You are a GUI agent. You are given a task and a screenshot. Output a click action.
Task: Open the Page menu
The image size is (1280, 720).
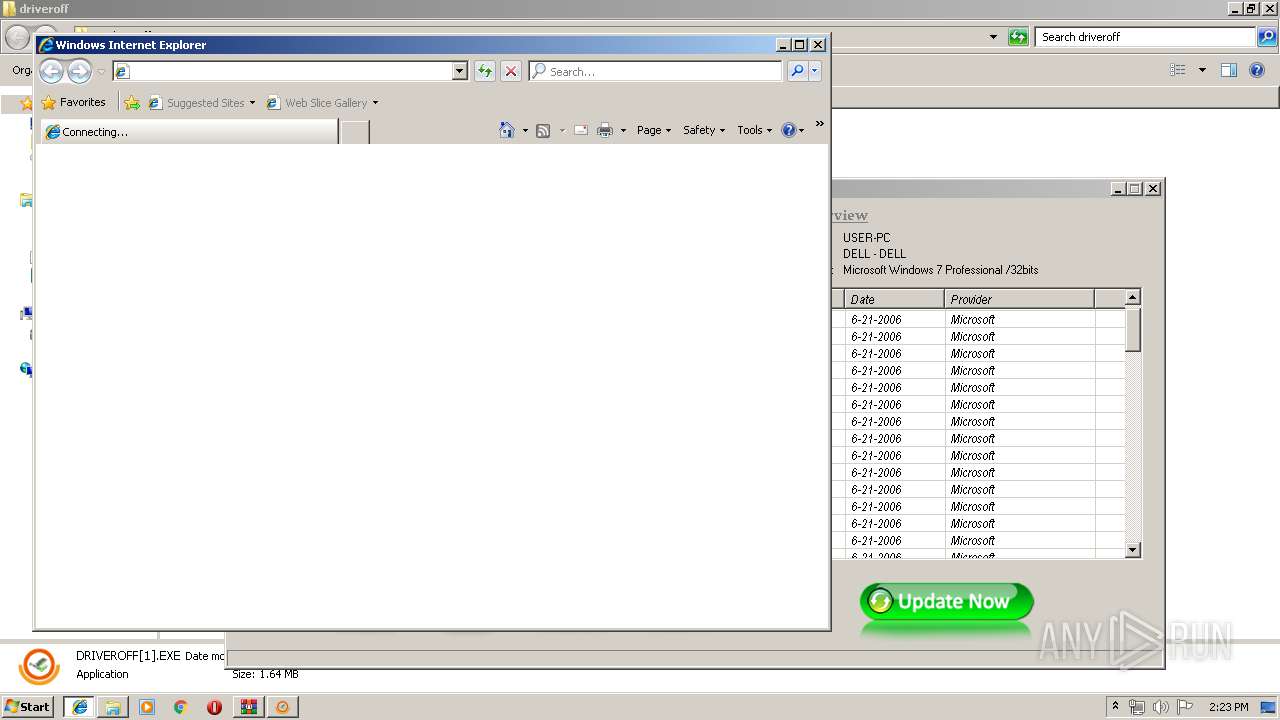[x=654, y=130]
